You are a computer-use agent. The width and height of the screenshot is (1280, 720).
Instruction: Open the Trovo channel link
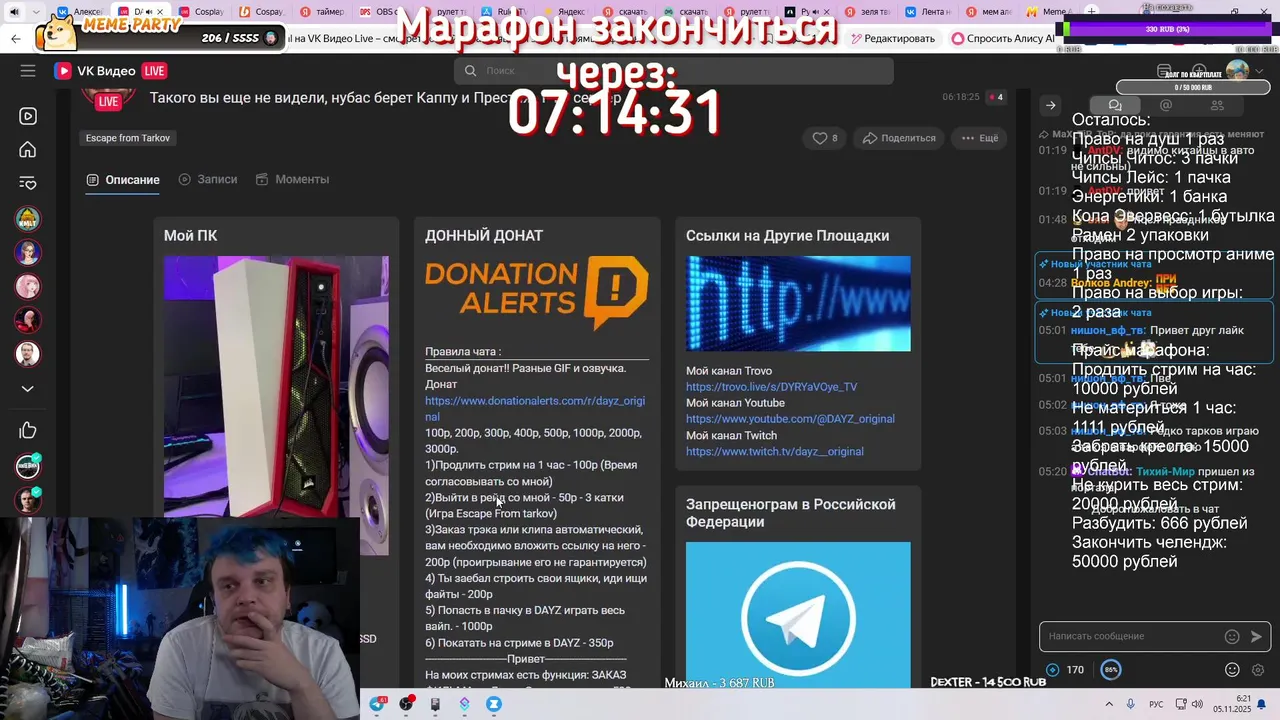click(x=771, y=387)
